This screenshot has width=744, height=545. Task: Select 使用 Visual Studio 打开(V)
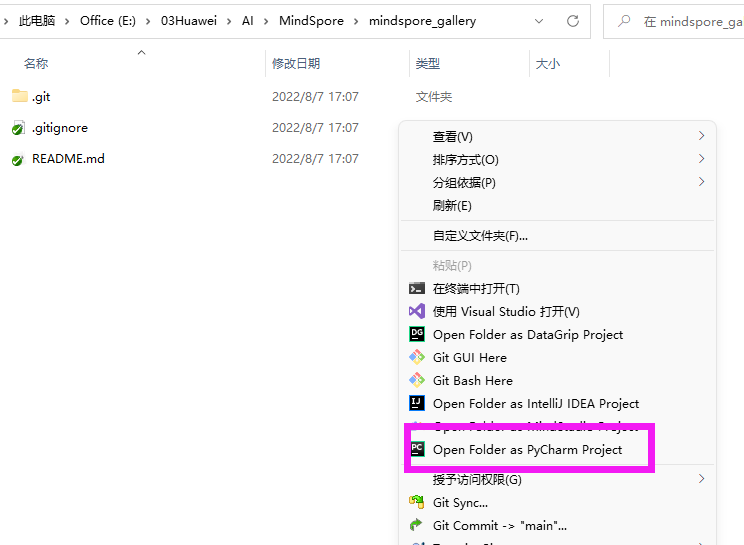point(506,312)
